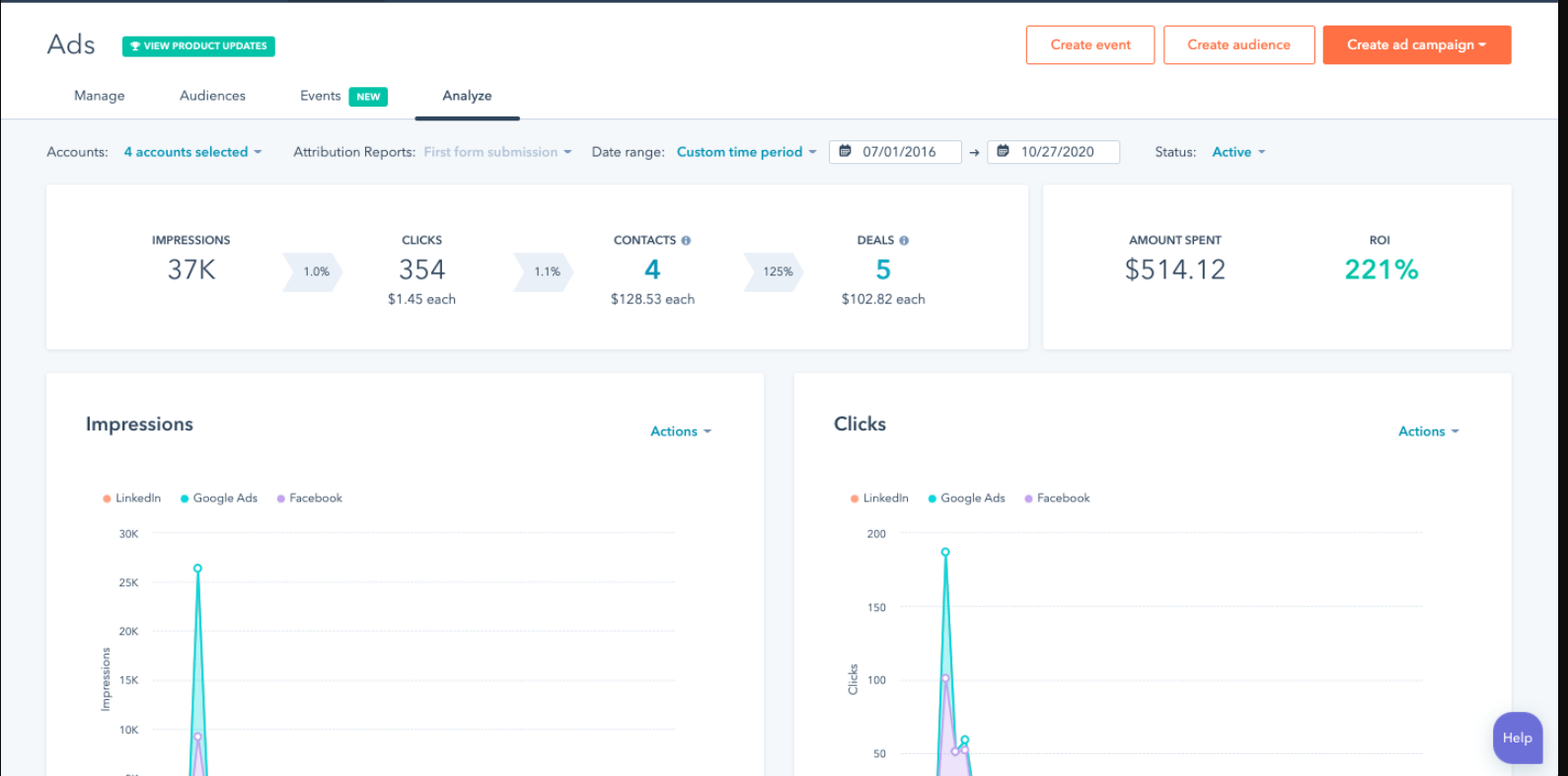Click the trophy icon in product updates badge

pyautogui.click(x=135, y=45)
